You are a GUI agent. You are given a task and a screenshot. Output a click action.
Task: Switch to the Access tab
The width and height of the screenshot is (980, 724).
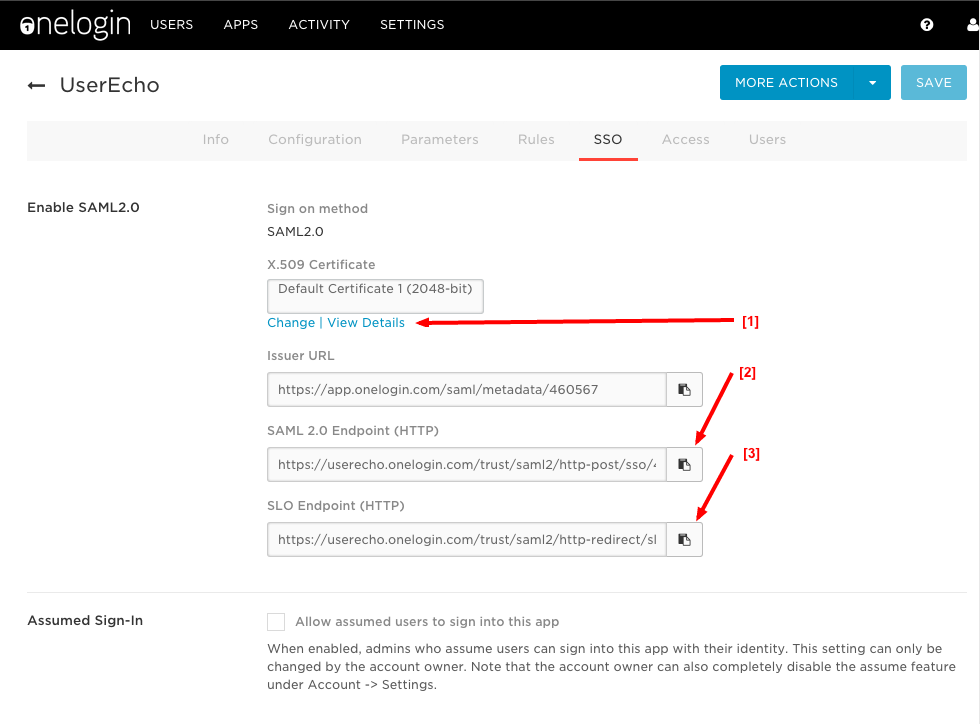coord(686,139)
